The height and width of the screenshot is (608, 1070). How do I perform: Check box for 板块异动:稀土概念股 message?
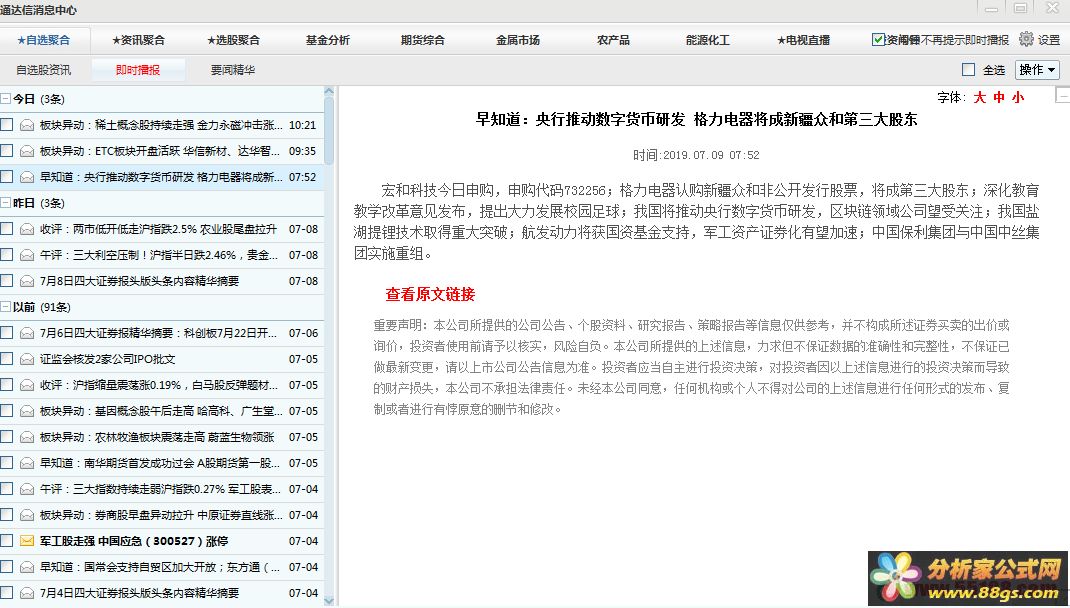(7, 124)
